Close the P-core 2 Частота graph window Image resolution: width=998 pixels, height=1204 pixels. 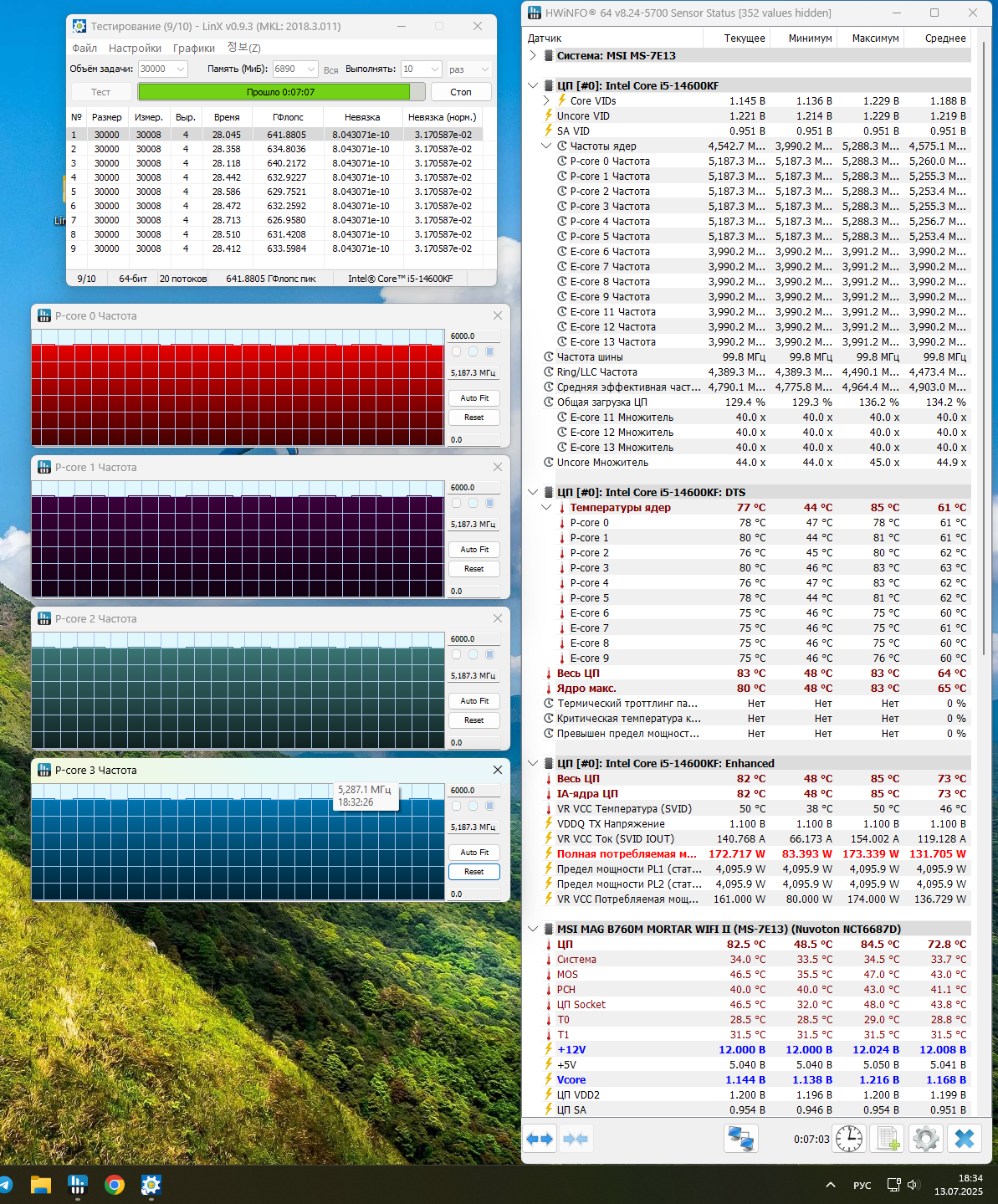click(x=498, y=618)
